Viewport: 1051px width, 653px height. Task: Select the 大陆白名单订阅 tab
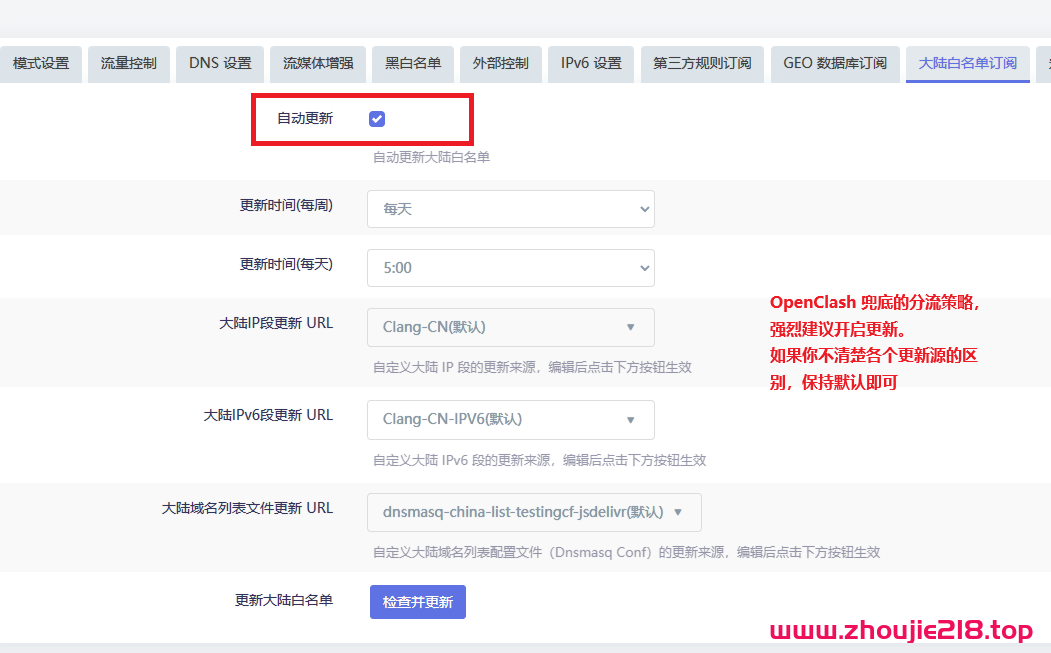point(967,63)
